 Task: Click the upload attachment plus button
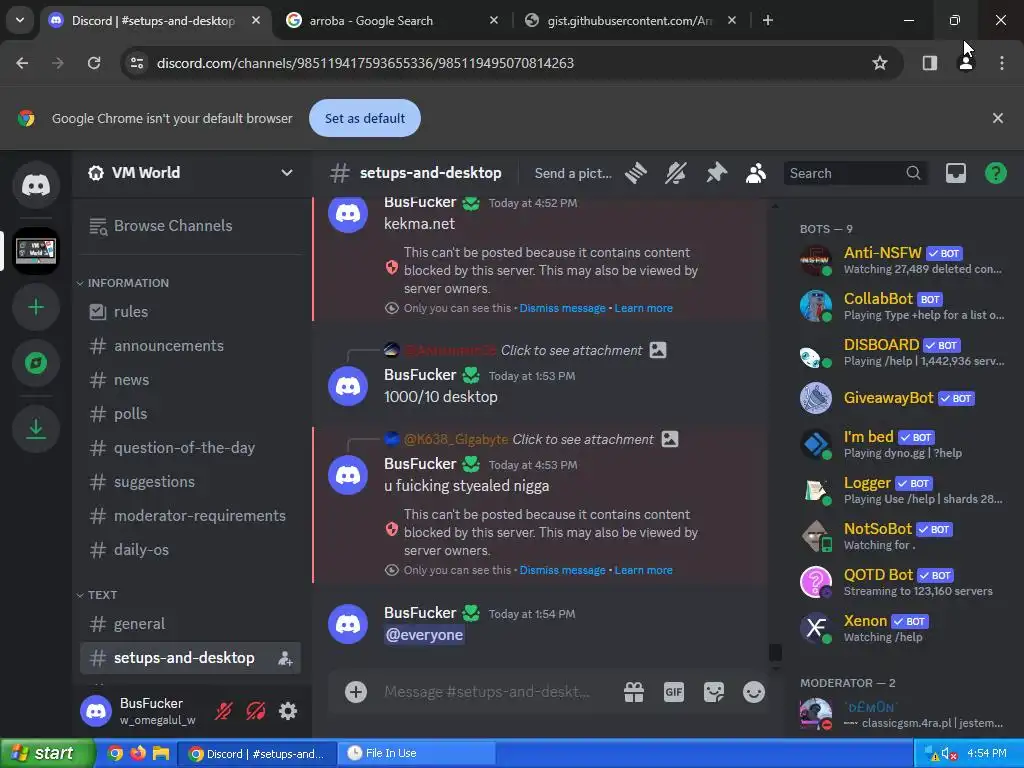click(356, 692)
